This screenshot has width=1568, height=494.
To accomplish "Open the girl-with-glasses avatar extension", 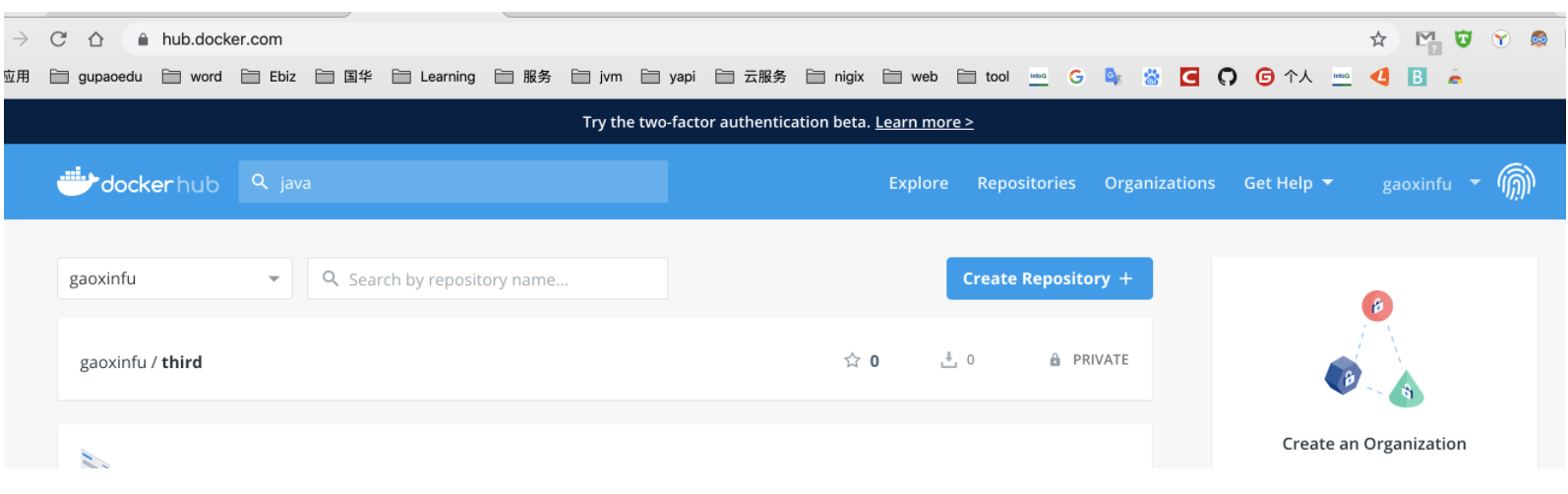I will point(1538,39).
